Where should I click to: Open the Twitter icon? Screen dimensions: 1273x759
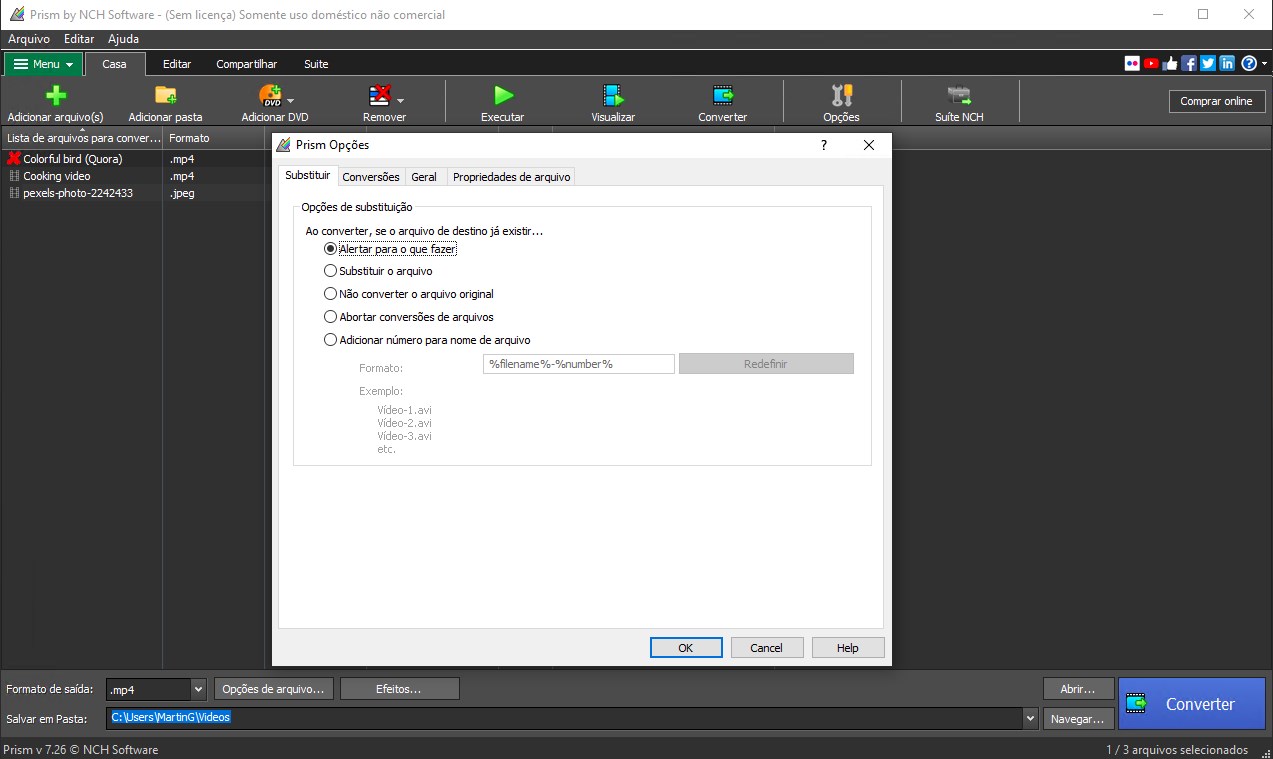click(x=1208, y=63)
